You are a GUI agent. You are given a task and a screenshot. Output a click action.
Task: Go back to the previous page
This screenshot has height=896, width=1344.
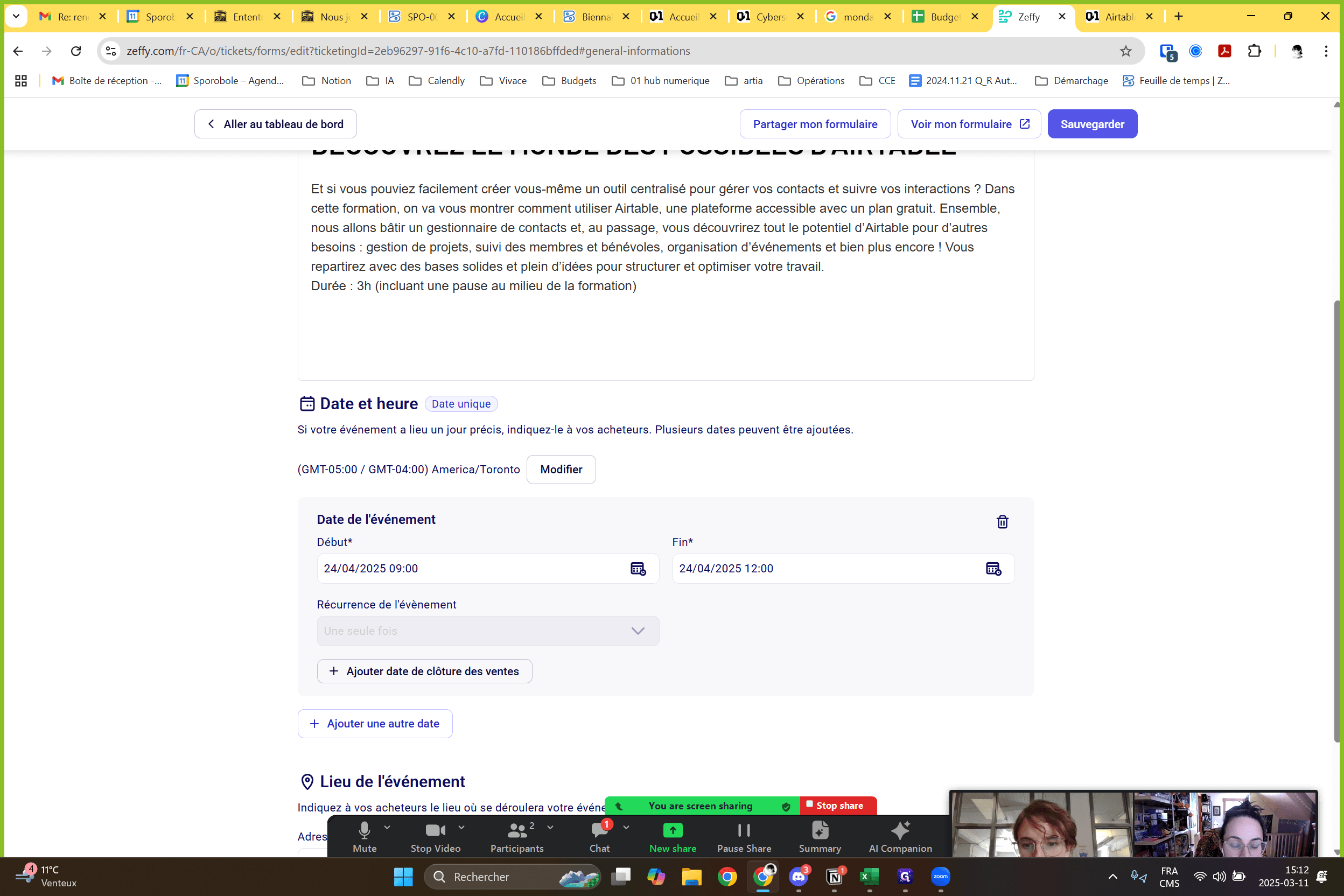[18, 51]
